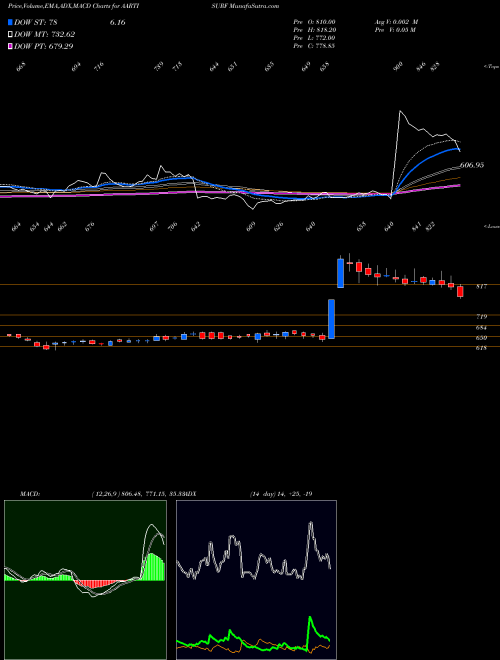The height and width of the screenshot is (660, 500).
Task: Click the blue DOW ST legend swatch
Action: (x=11, y=22)
